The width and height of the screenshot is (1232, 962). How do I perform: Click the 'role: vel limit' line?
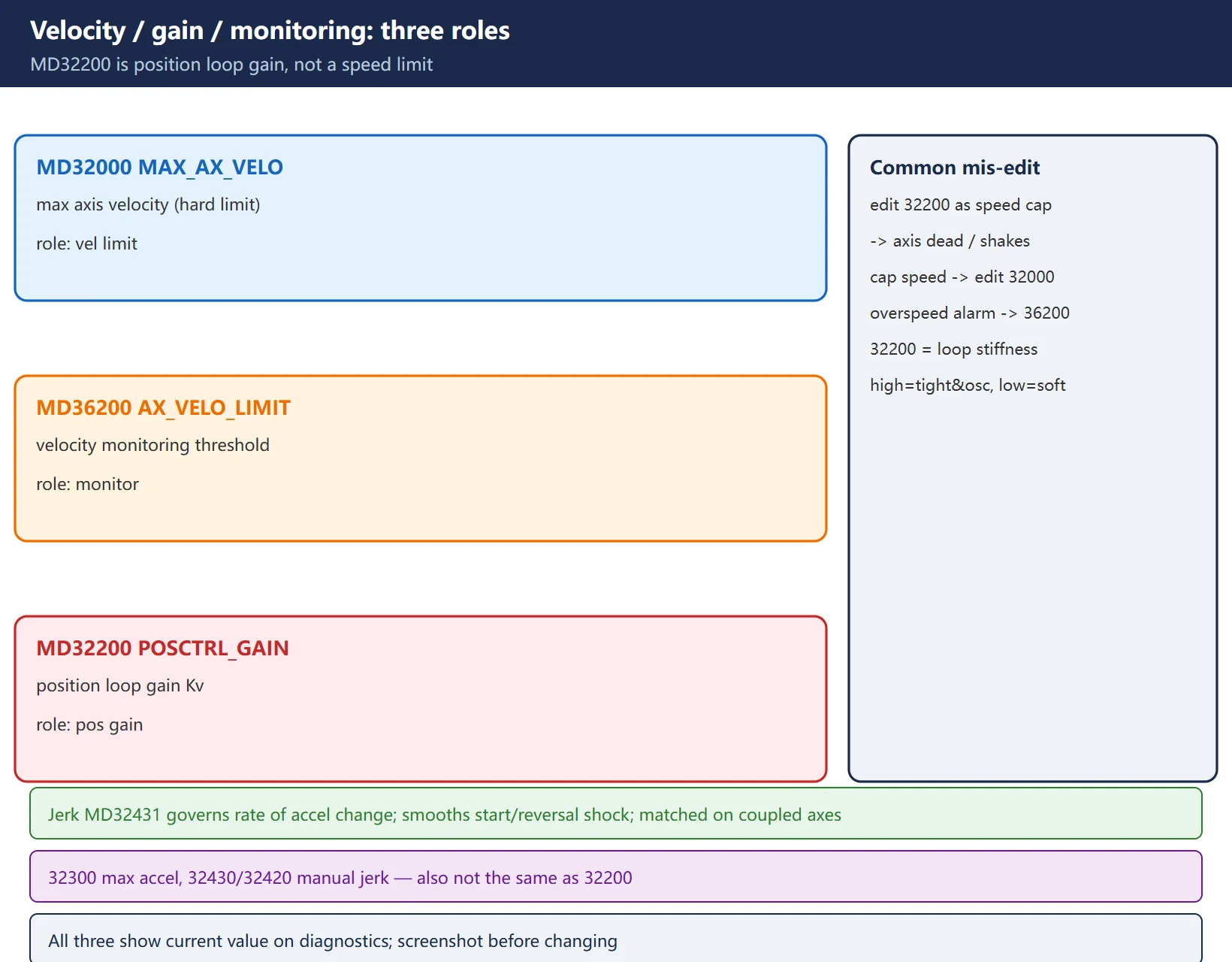click(x=86, y=244)
